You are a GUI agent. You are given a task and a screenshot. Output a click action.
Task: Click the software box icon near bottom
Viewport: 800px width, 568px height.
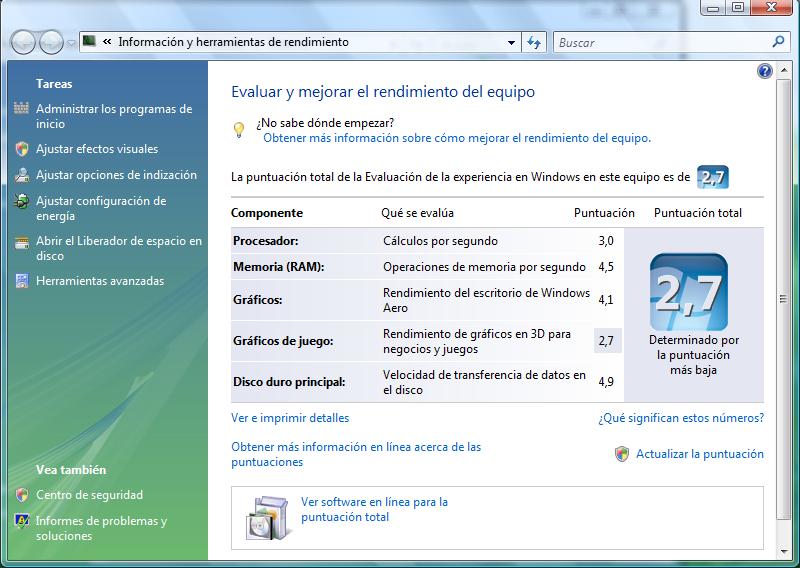pyautogui.click(x=266, y=516)
